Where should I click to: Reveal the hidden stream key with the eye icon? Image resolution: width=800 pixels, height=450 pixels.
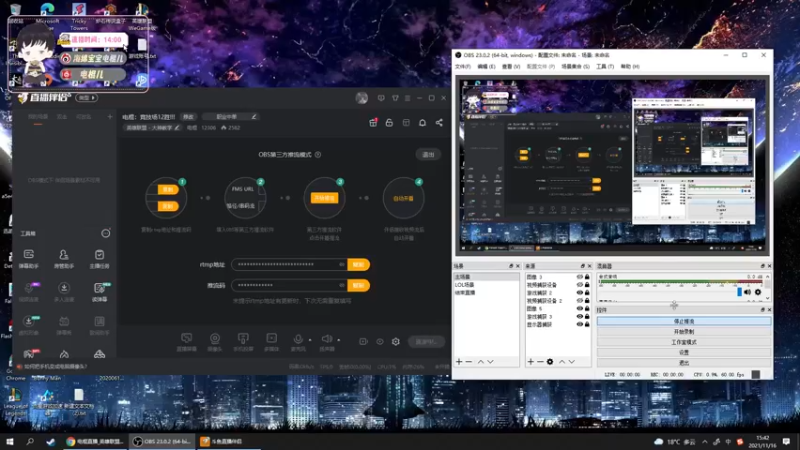point(342,285)
